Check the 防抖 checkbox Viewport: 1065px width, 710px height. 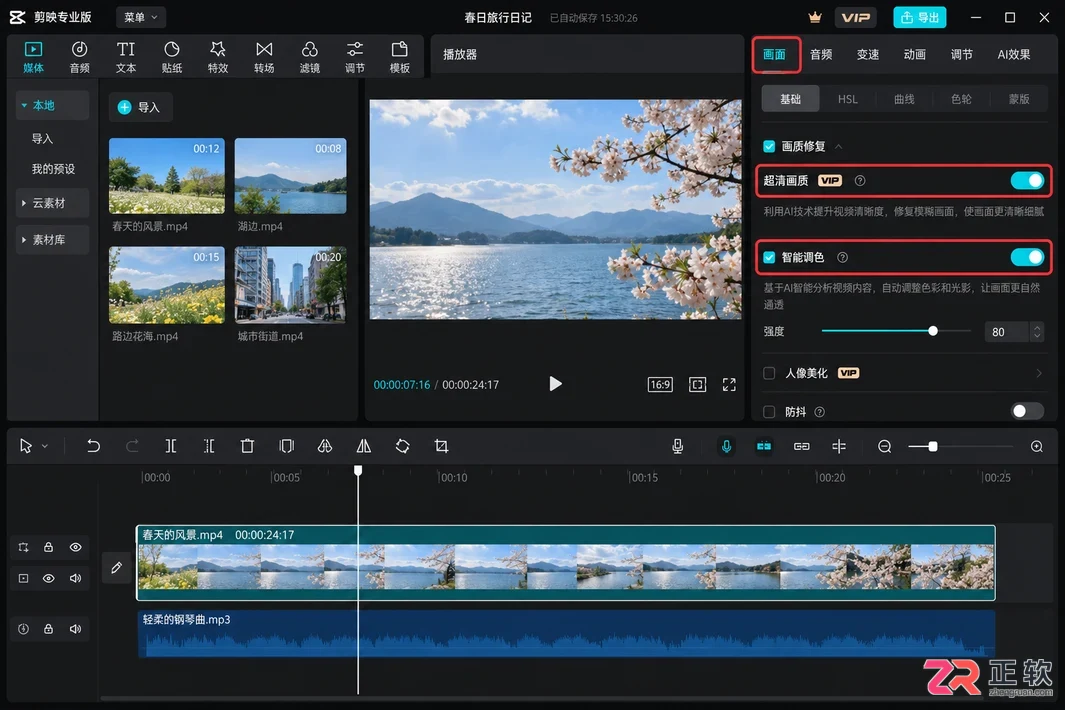[769, 412]
